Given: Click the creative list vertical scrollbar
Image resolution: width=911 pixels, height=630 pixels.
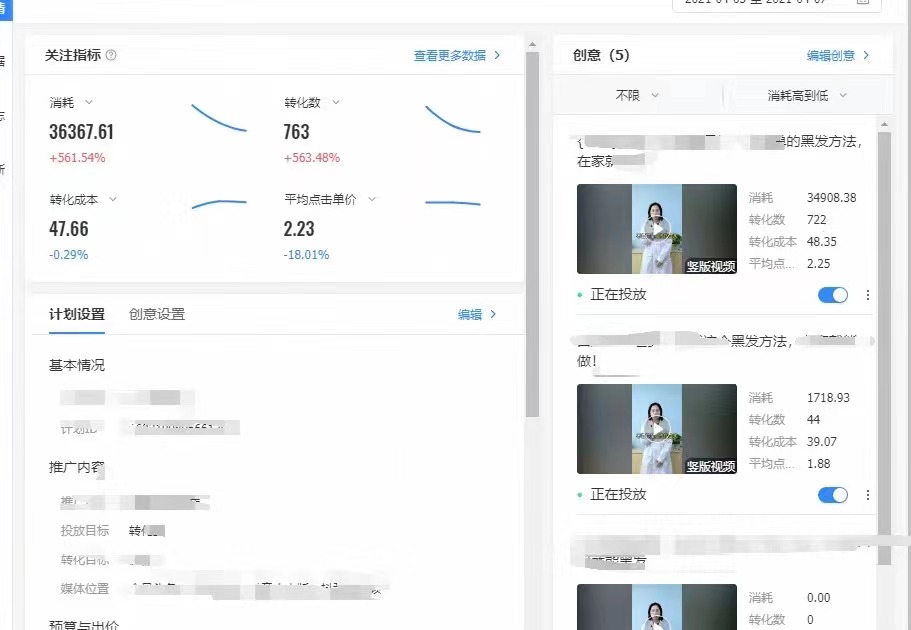Looking at the screenshot, I should pos(884,348).
